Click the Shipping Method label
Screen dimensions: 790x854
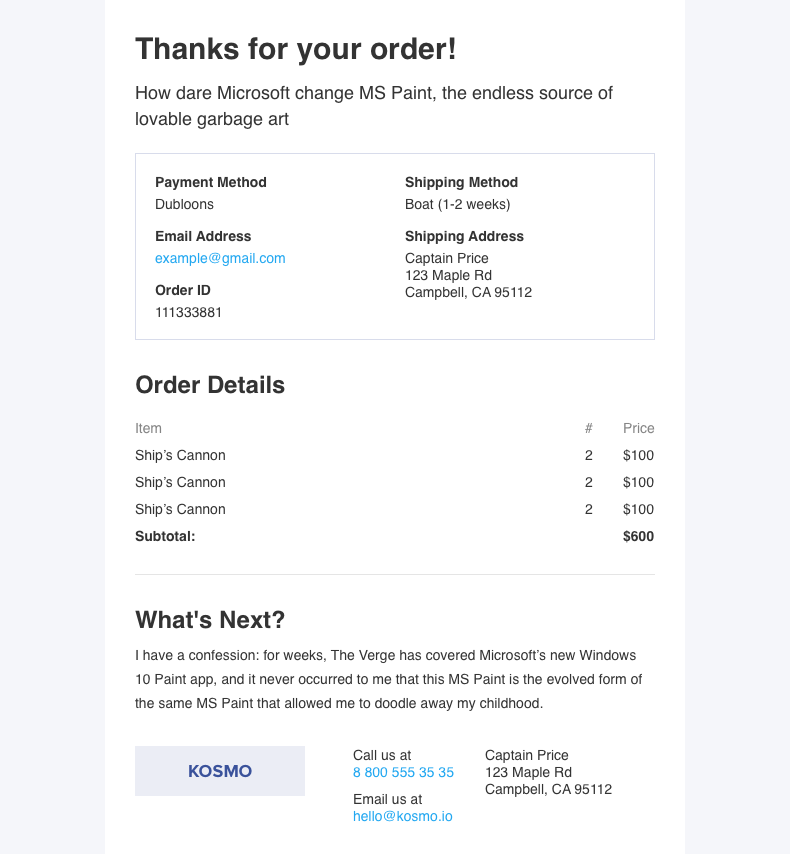click(461, 182)
